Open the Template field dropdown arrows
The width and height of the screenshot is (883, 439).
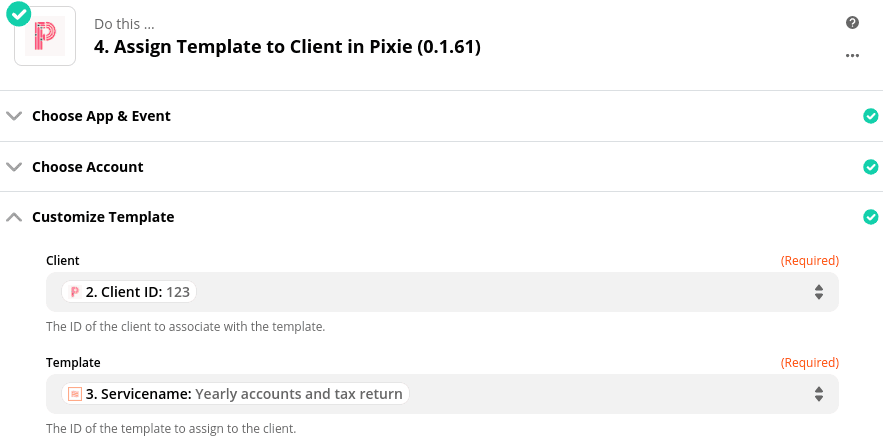pos(818,394)
